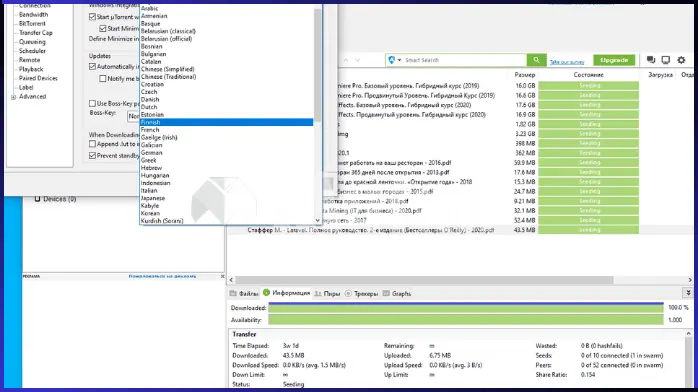
Task: Click the Boss-Key hotkey field
Action: click(133, 116)
